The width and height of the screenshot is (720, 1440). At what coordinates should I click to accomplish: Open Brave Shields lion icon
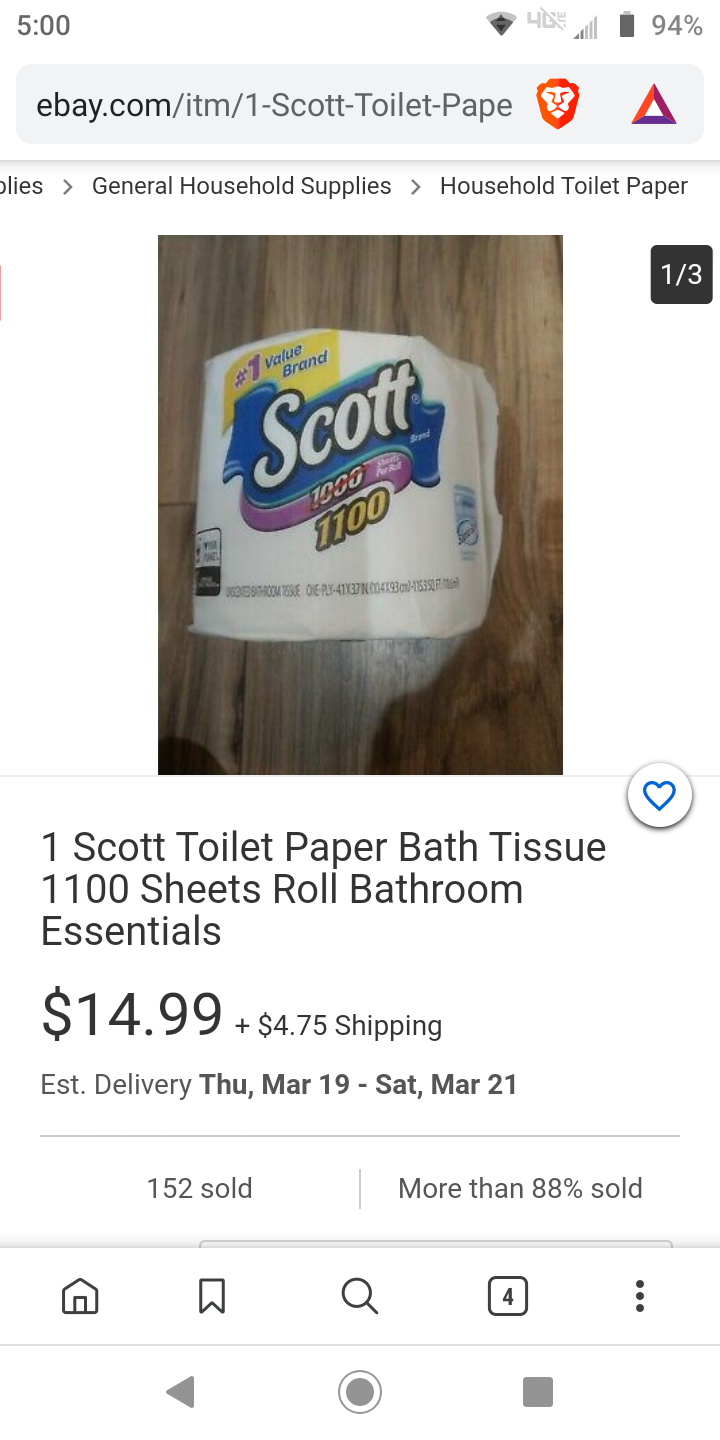pyautogui.click(x=558, y=105)
